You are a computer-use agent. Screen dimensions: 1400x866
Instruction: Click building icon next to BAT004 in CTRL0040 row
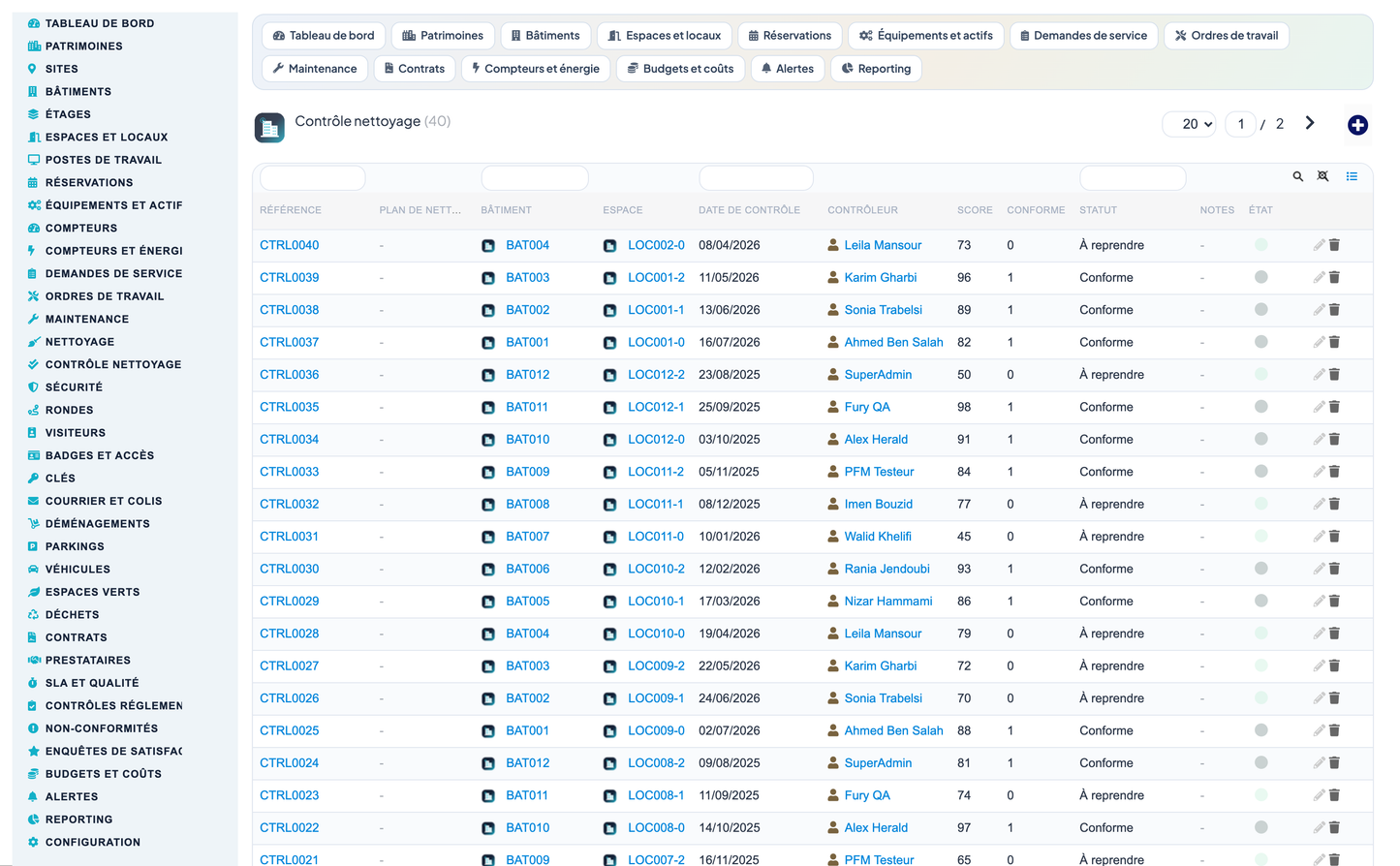[488, 246]
